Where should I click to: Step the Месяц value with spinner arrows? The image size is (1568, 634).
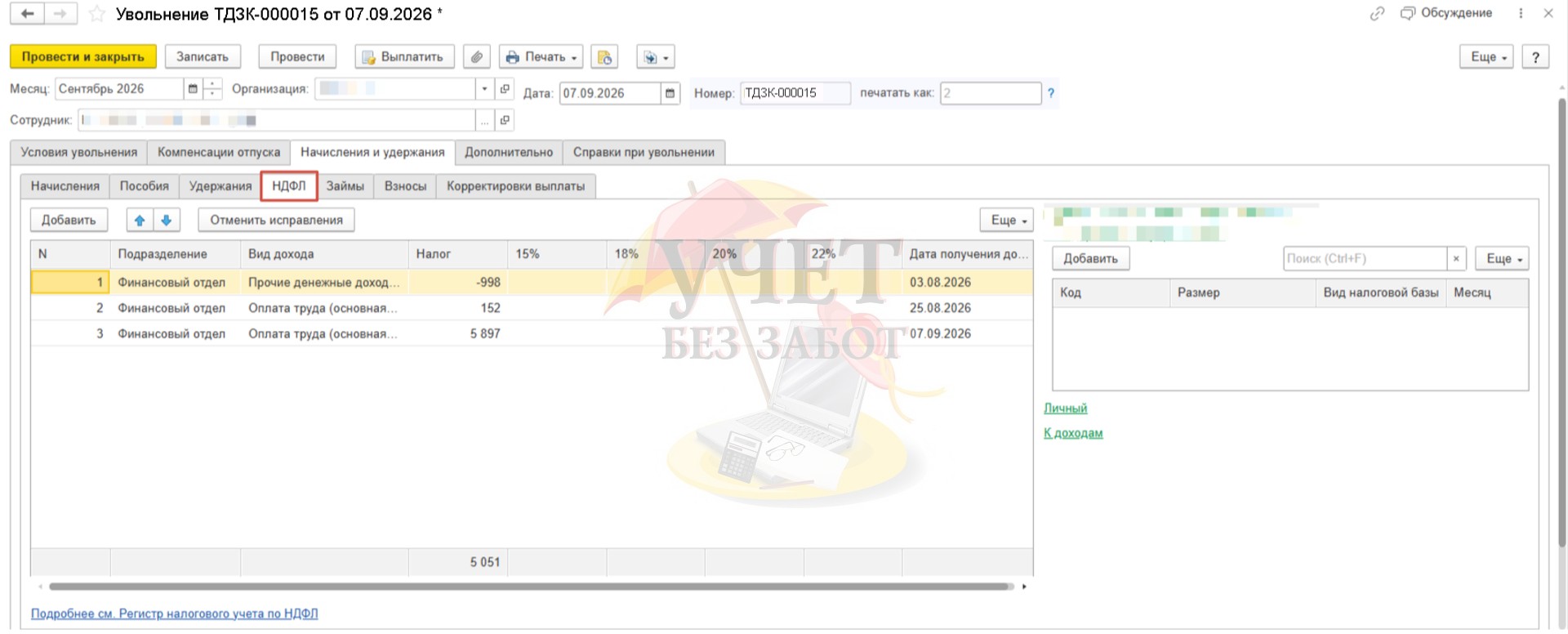pyautogui.click(x=212, y=89)
